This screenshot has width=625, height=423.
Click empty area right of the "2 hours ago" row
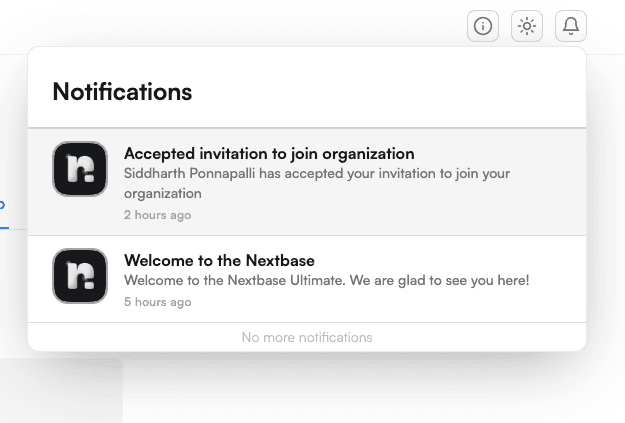pos(400,215)
